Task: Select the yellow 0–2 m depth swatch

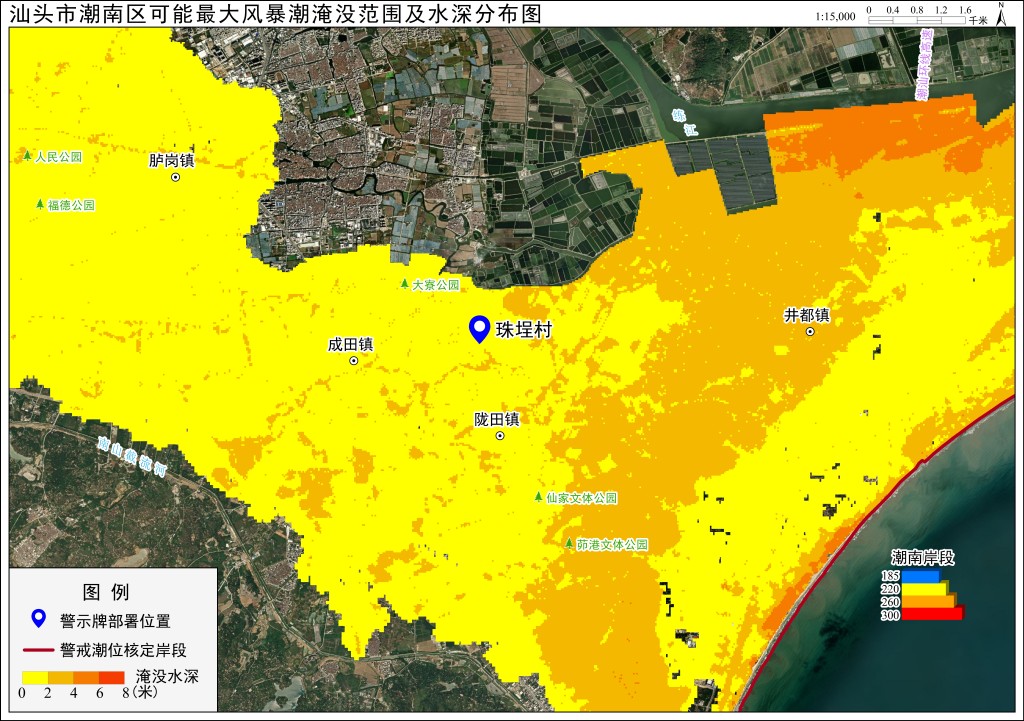Action: click(35, 677)
